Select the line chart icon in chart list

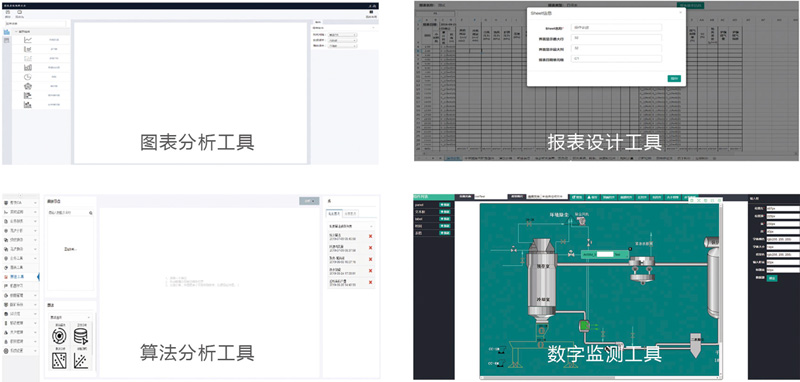coord(28,40)
